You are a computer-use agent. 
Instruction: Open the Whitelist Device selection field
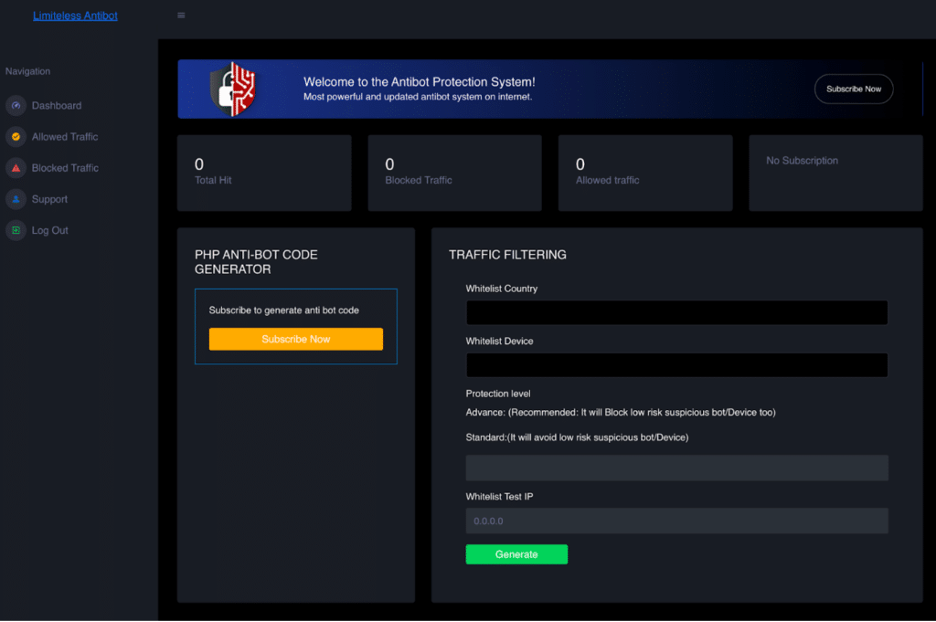pos(676,365)
